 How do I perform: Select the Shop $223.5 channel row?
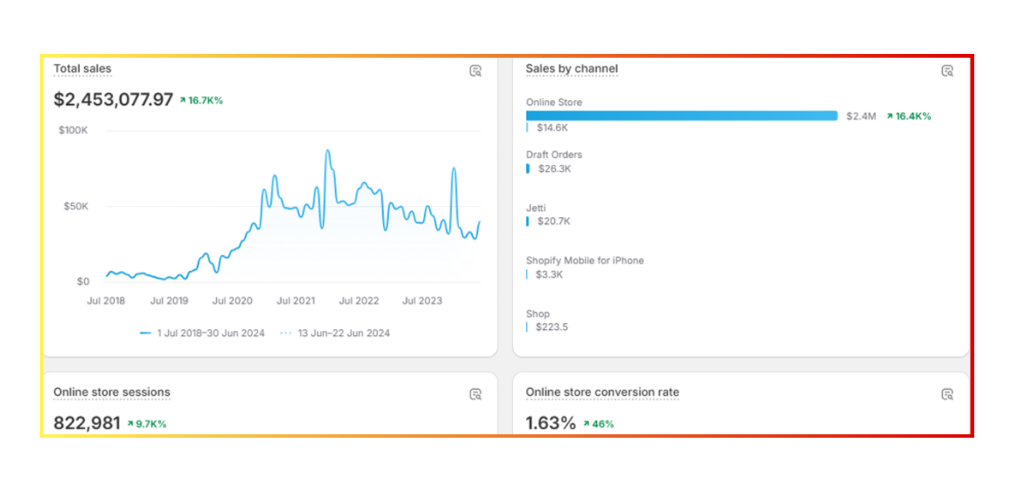537,314
